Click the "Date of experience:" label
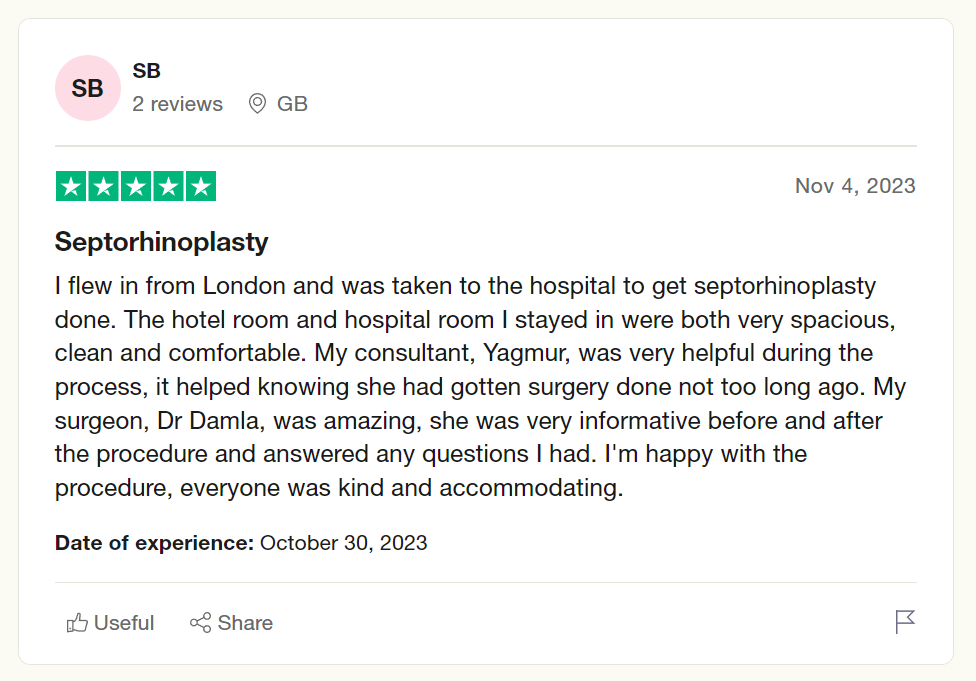Screen dimensions: 976x681 pos(154,543)
